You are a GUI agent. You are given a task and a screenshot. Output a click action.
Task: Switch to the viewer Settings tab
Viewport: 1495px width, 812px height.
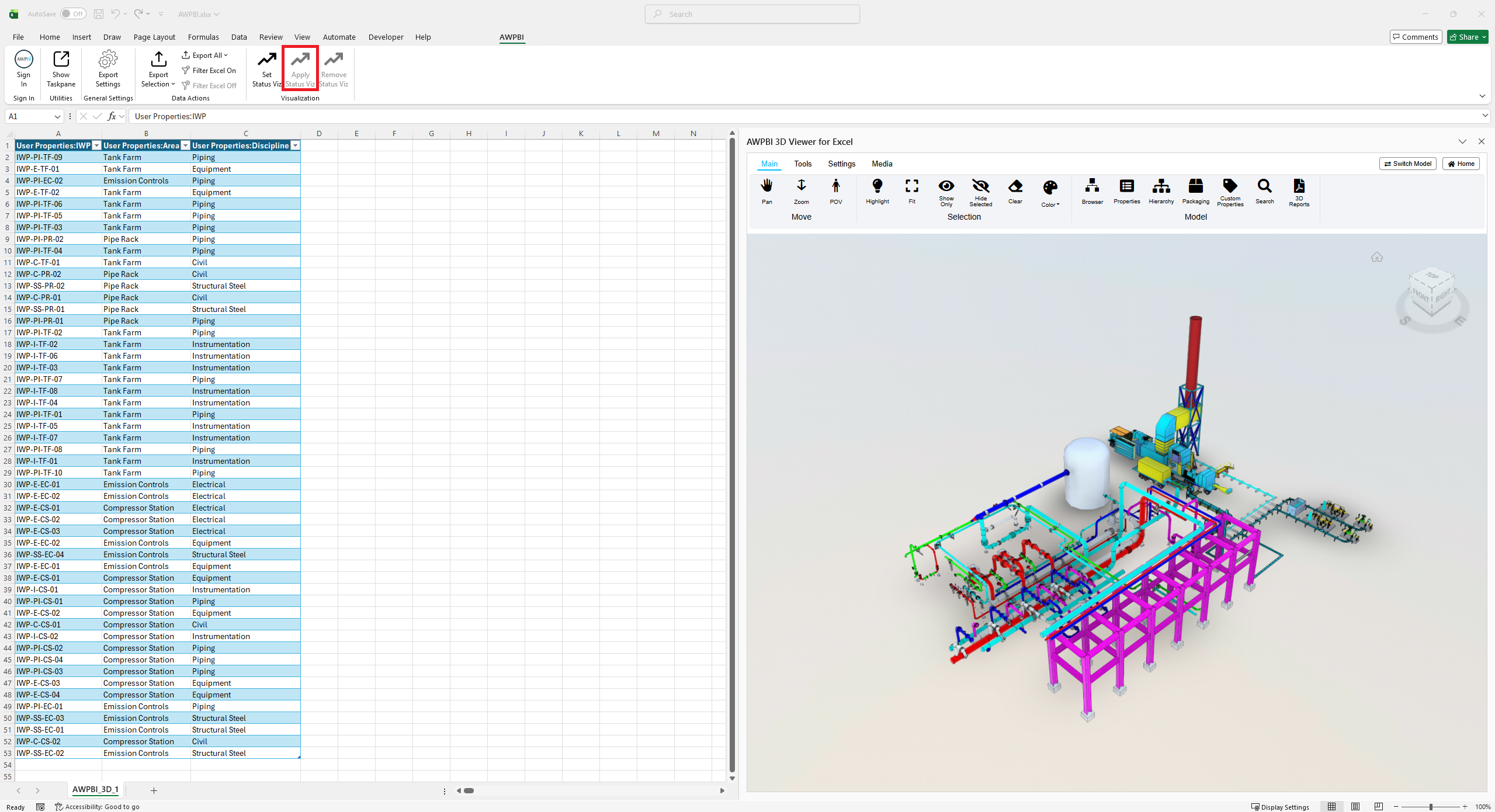tap(841, 164)
